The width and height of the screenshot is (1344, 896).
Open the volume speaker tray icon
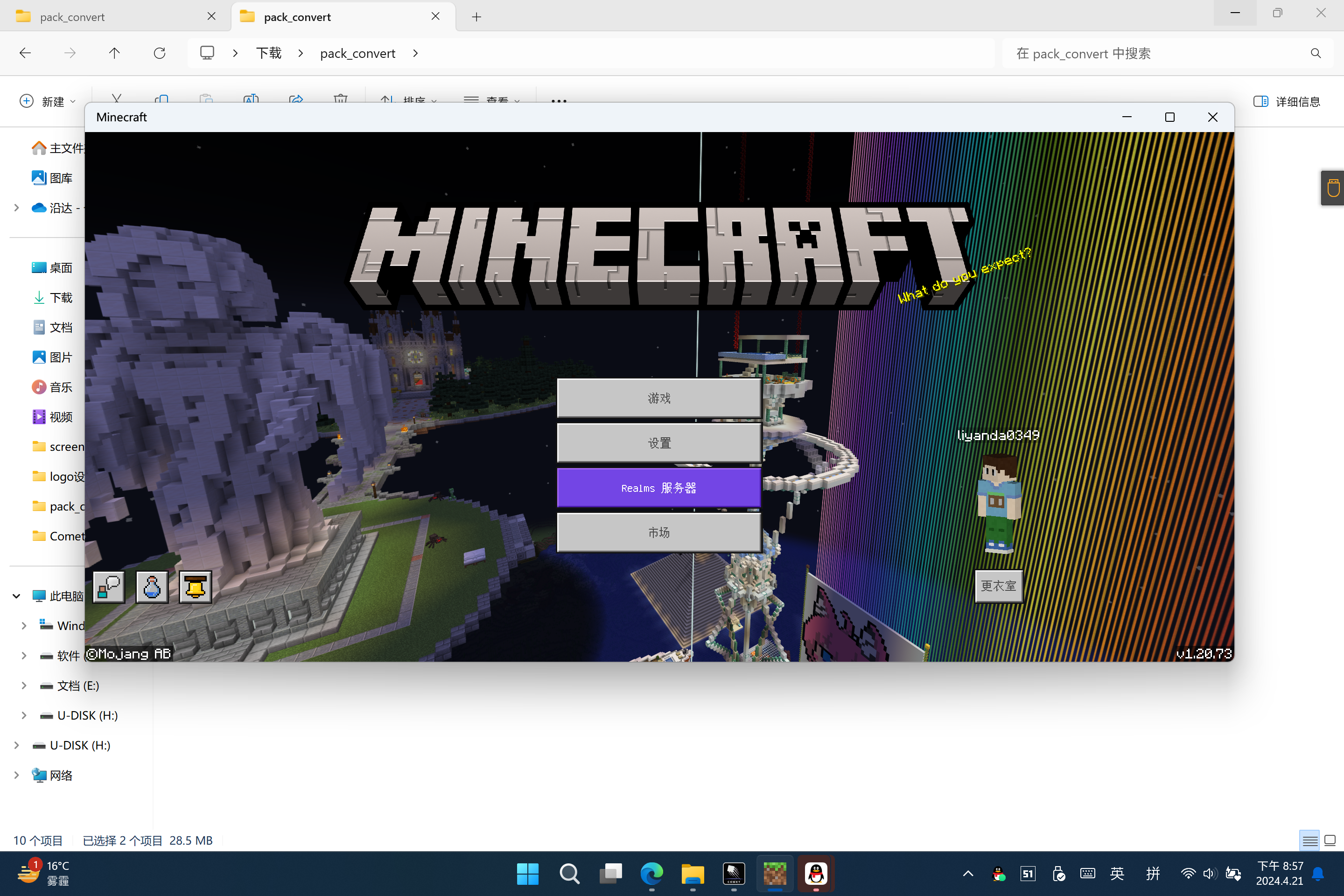tap(1209, 873)
